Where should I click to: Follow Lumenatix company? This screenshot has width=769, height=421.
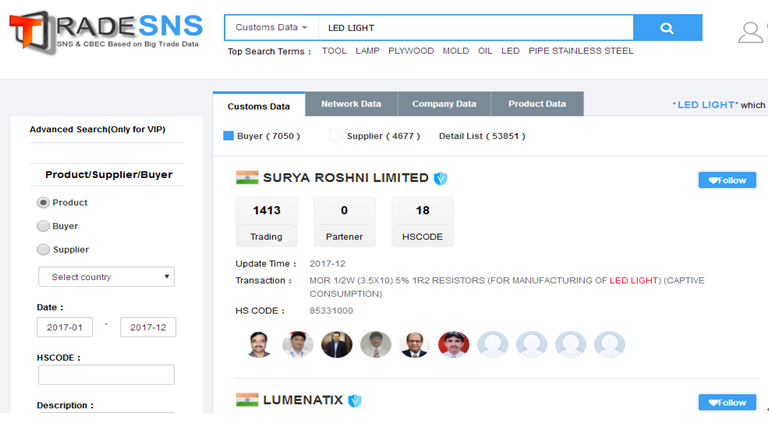(x=727, y=402)
